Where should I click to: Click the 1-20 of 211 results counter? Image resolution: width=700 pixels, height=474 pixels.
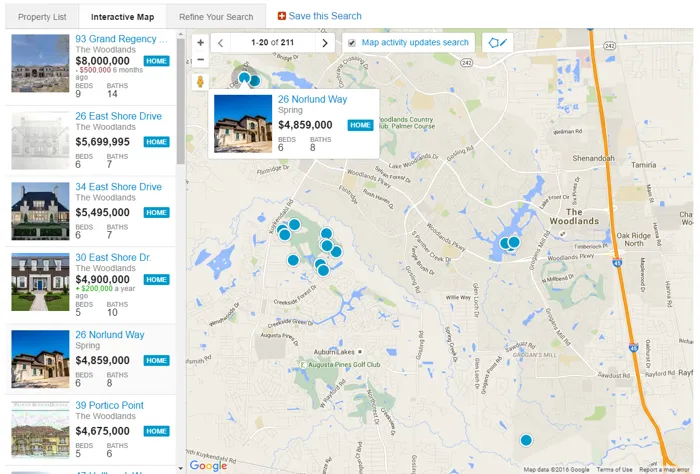[x=272, y=43]
